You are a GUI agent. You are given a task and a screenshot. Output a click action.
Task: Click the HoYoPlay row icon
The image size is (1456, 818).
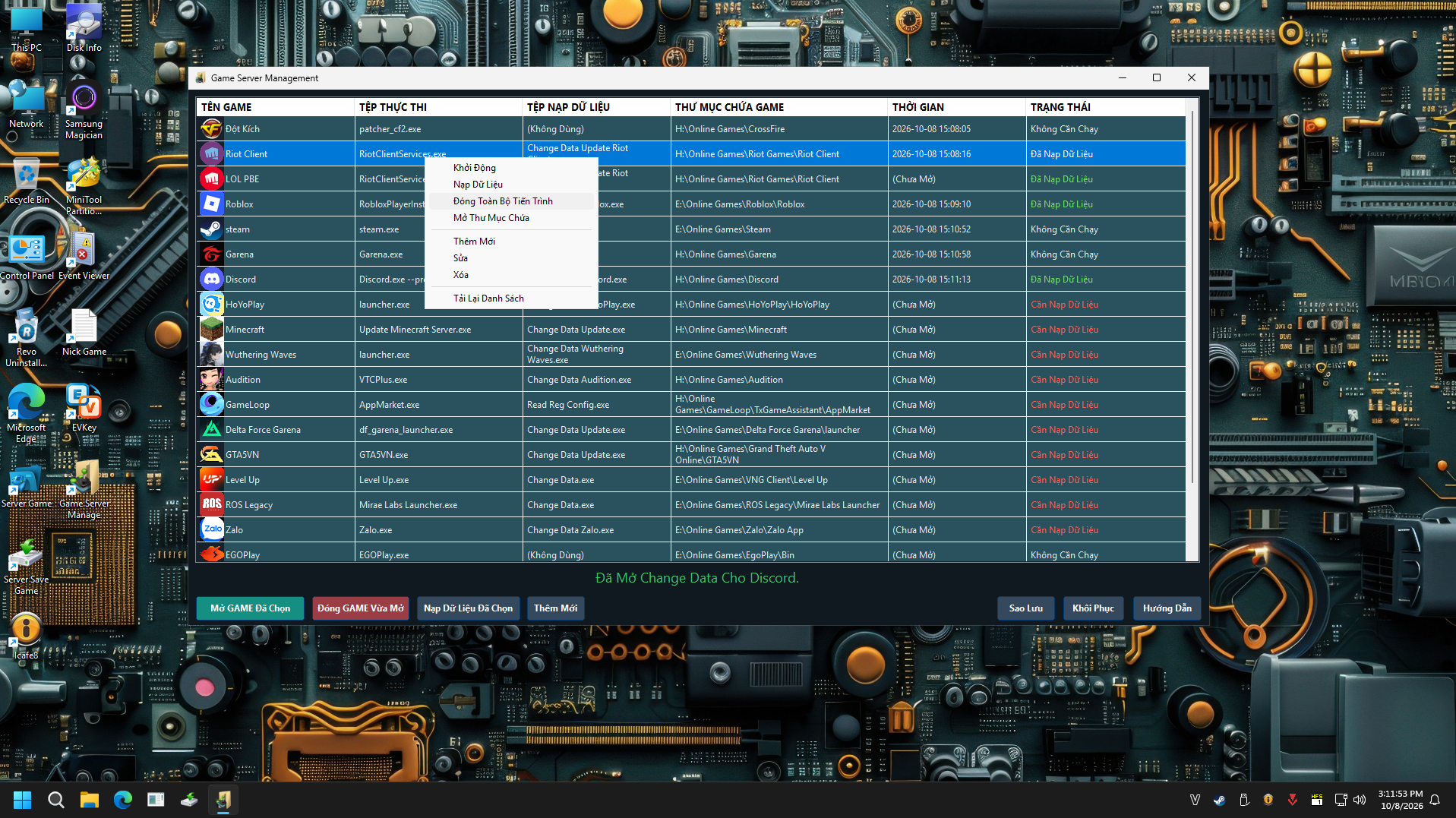[211, 305]
